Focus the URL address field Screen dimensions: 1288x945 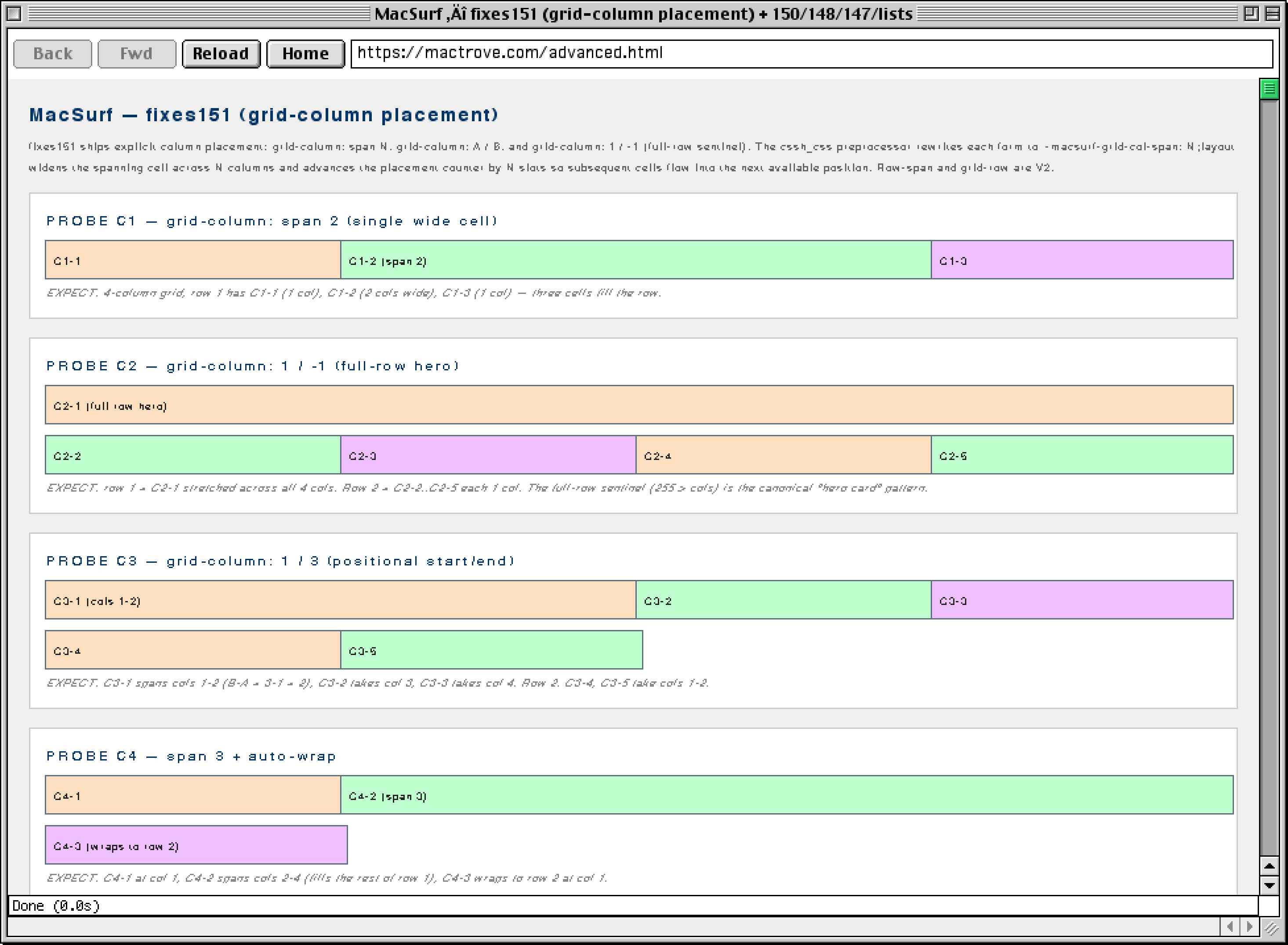812,54
